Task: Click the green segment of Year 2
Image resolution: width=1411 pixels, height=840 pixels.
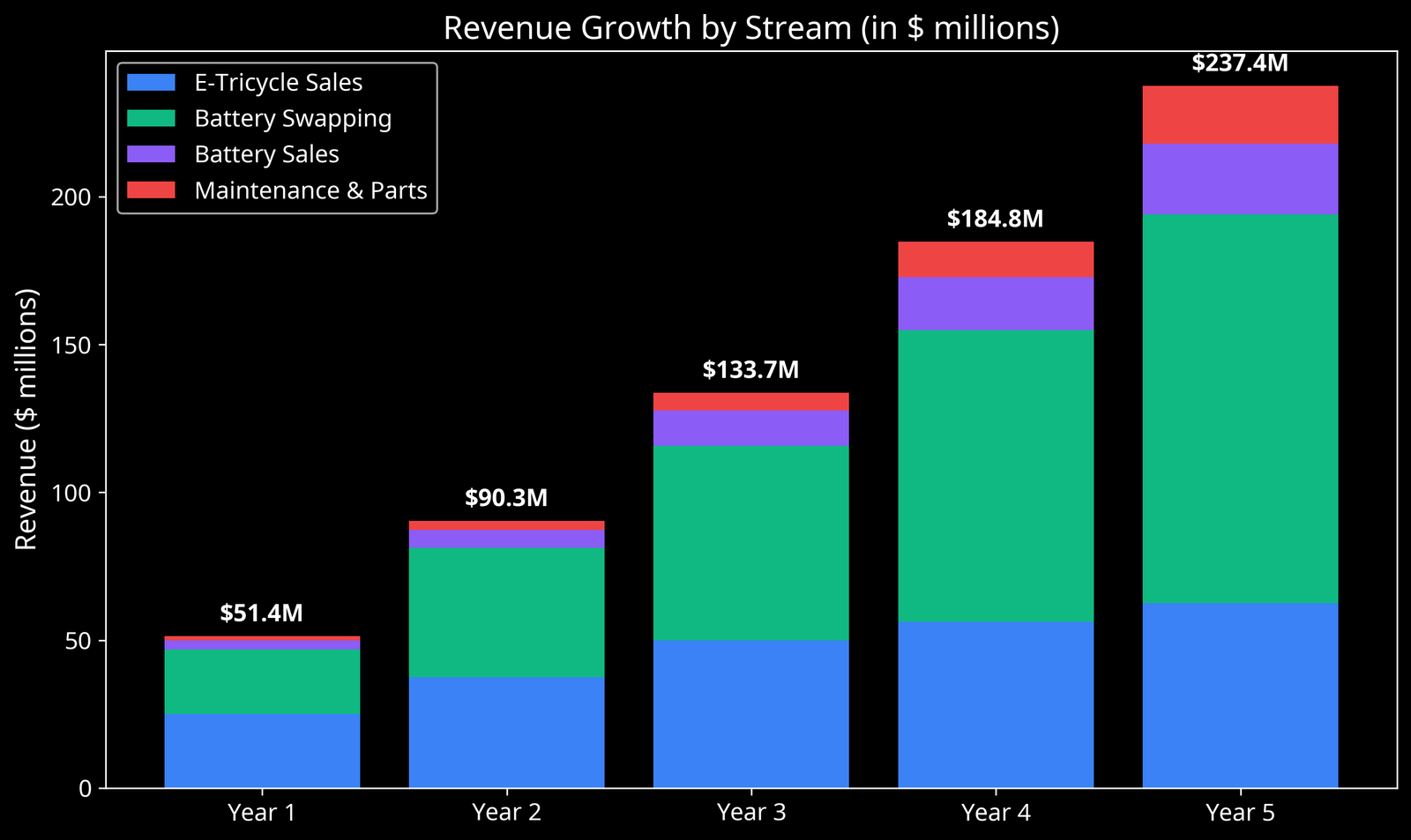Action: point(507,613)
